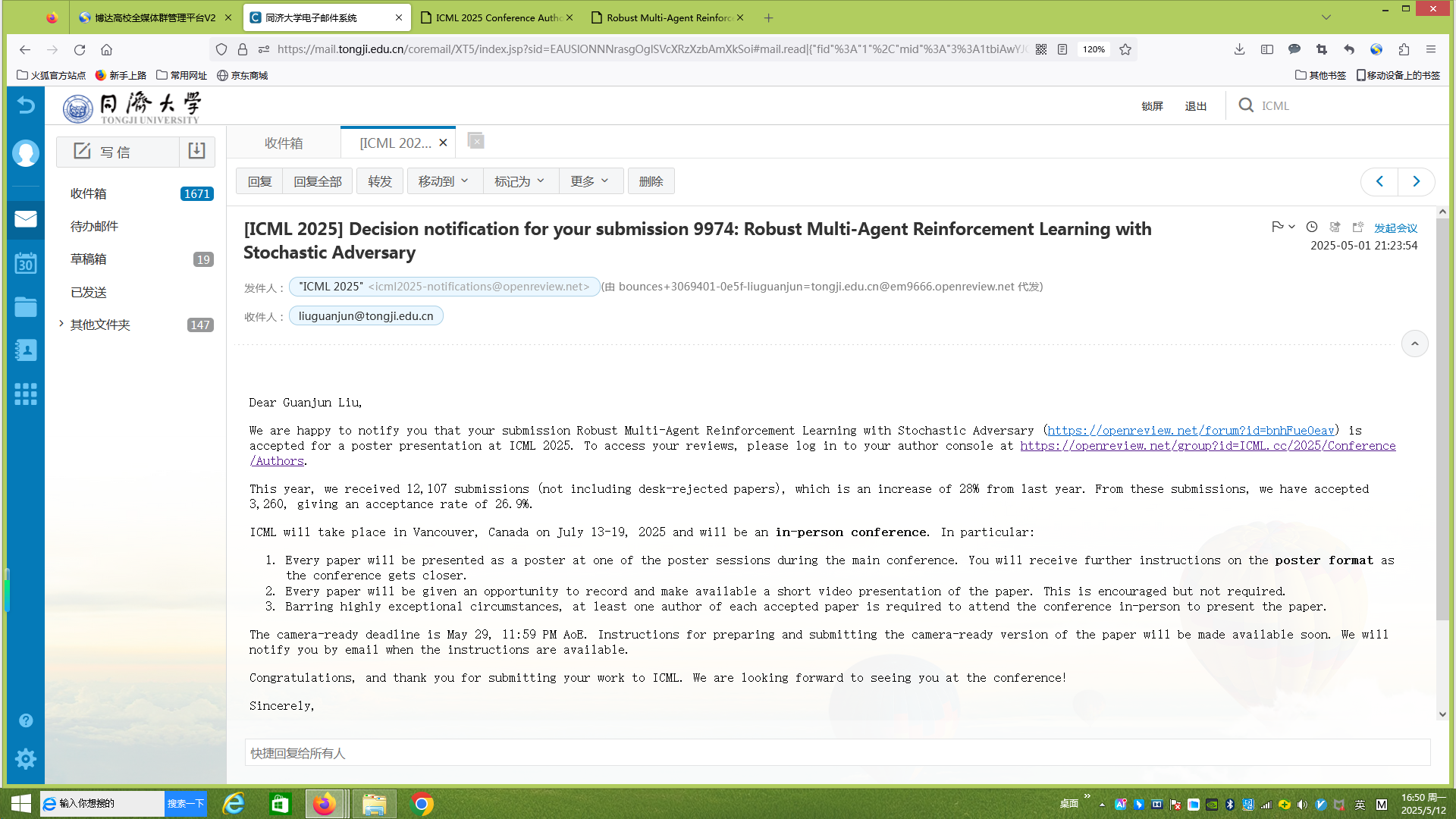Open the file folder icon in sidebar
Viewport: 1456px width, 819px height.
[x=26, y=306]
